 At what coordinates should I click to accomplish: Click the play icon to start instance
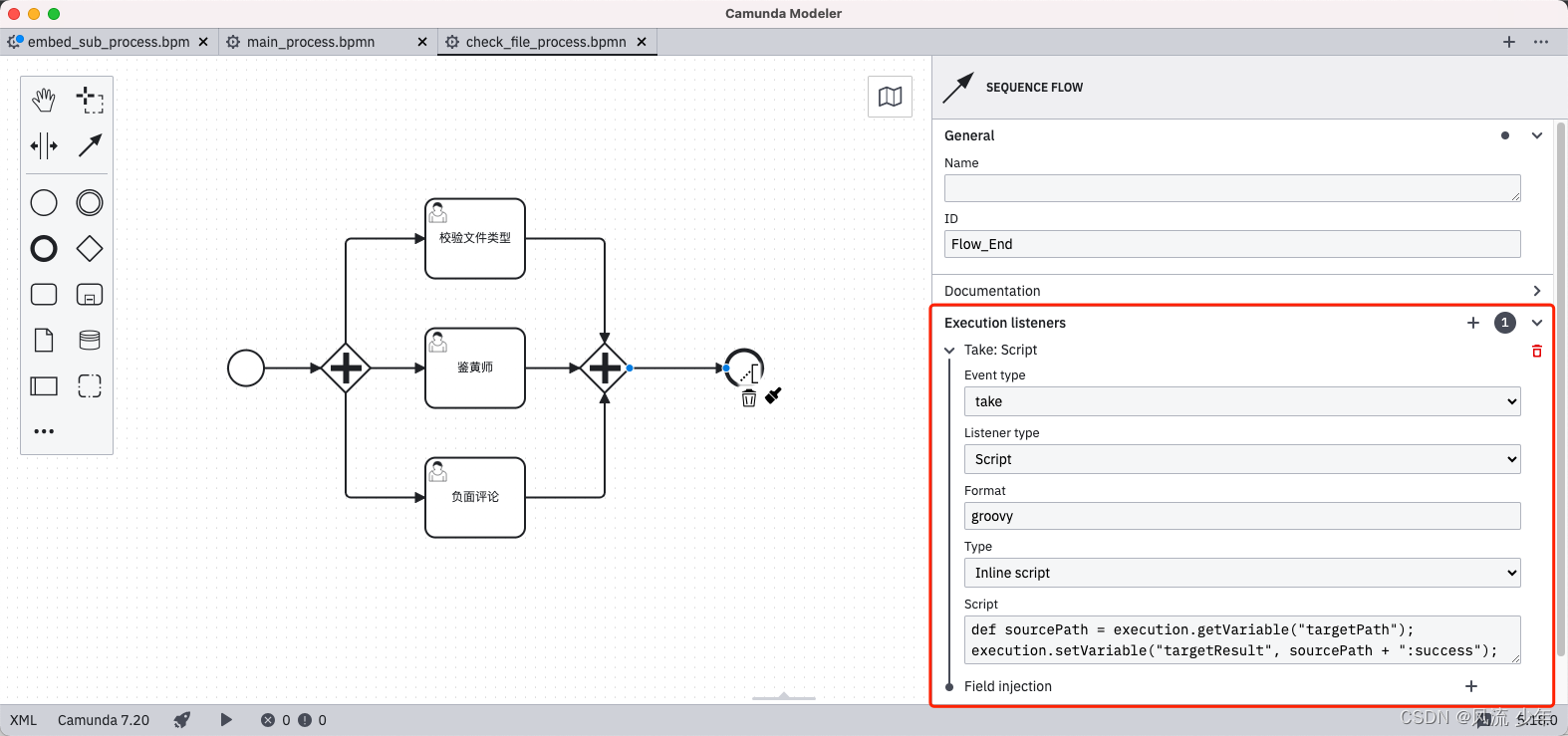click(226, 720)
